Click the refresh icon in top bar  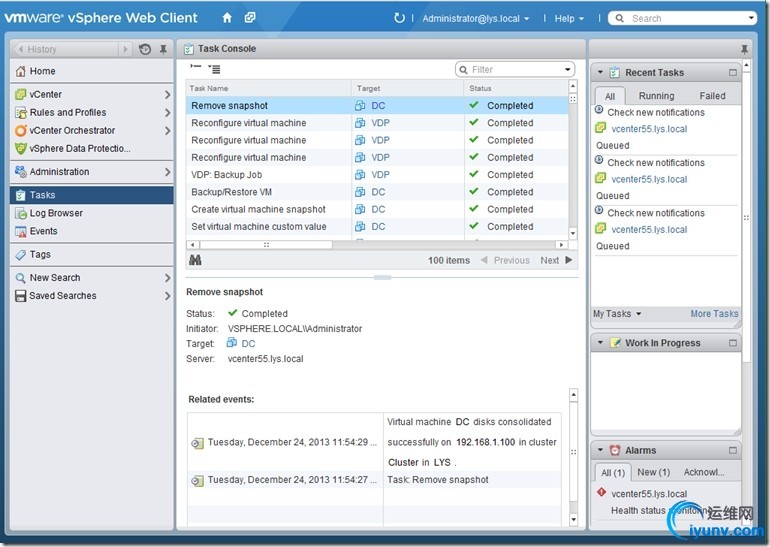(x=399, y=18)
